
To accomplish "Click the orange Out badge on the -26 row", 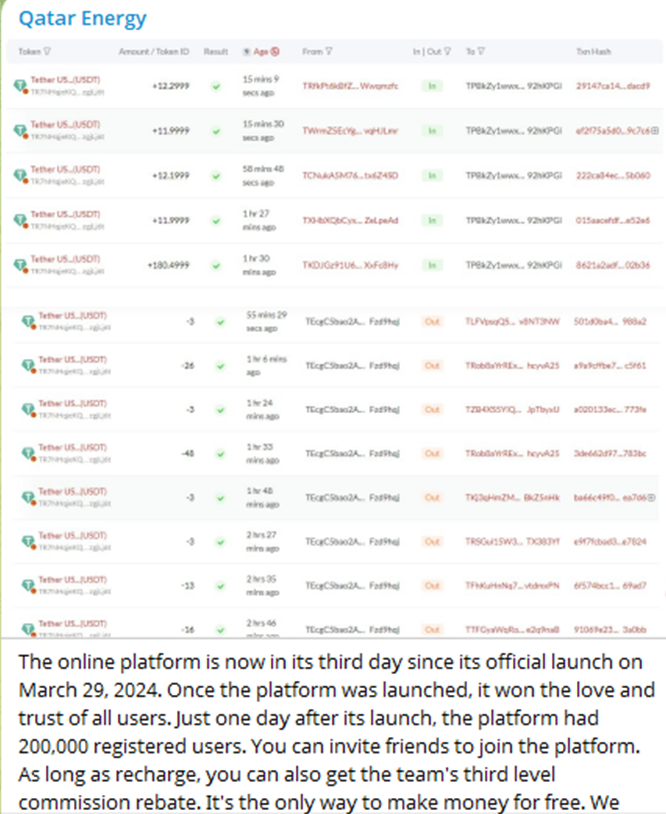I will tap(432, 365).
